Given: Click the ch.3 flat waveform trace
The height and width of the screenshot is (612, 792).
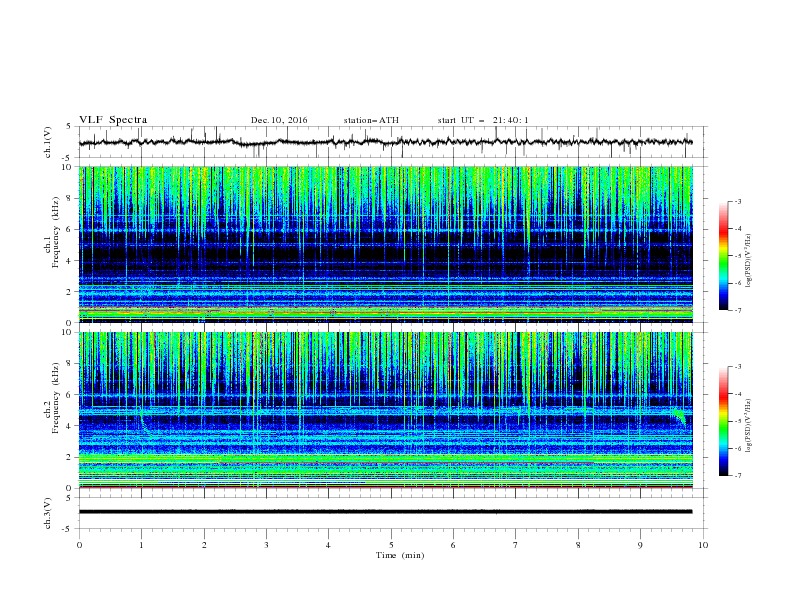Looking at the screenshot, I should [386, 512].
